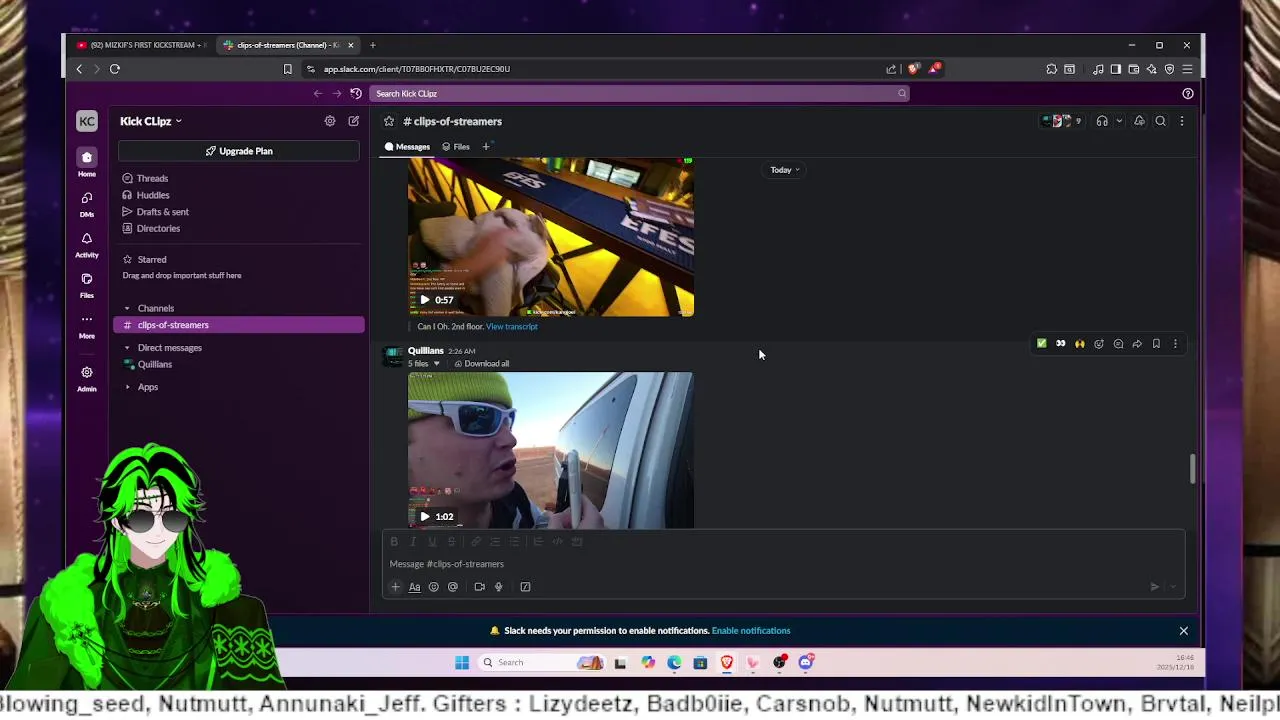View channel members avatars list
Screen dimensions: 1280x720
click(x=1061, y=121)
